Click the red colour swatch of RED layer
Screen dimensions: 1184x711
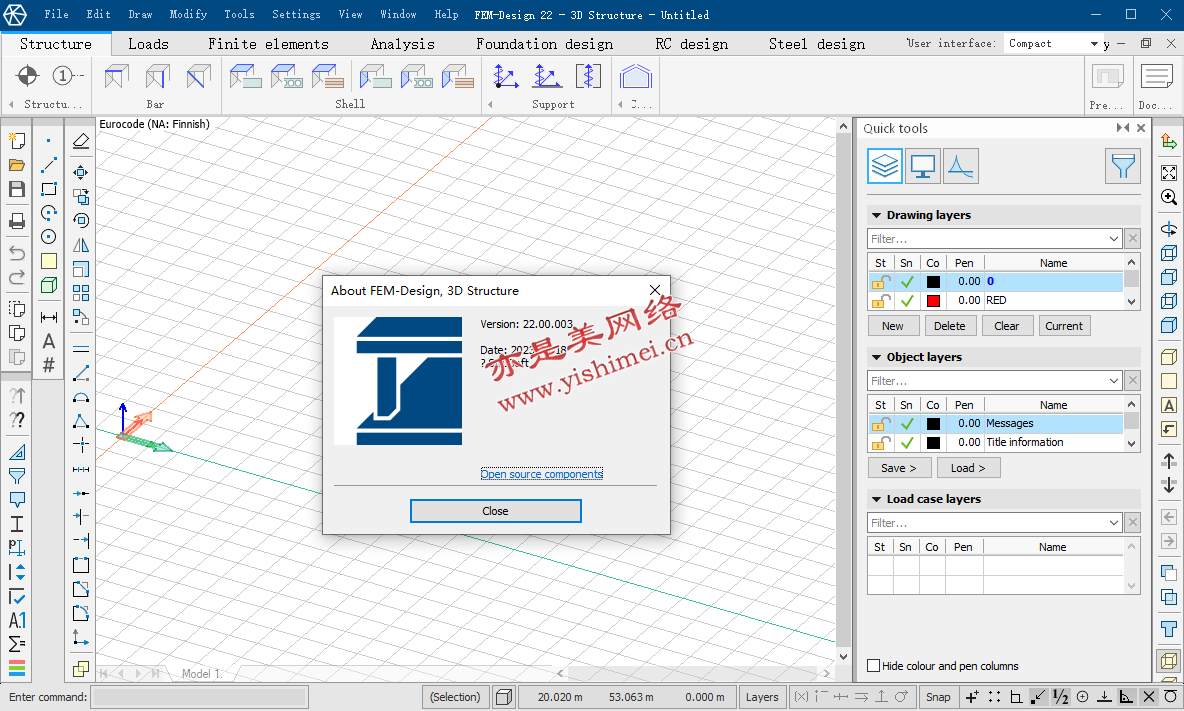(933, 300)
